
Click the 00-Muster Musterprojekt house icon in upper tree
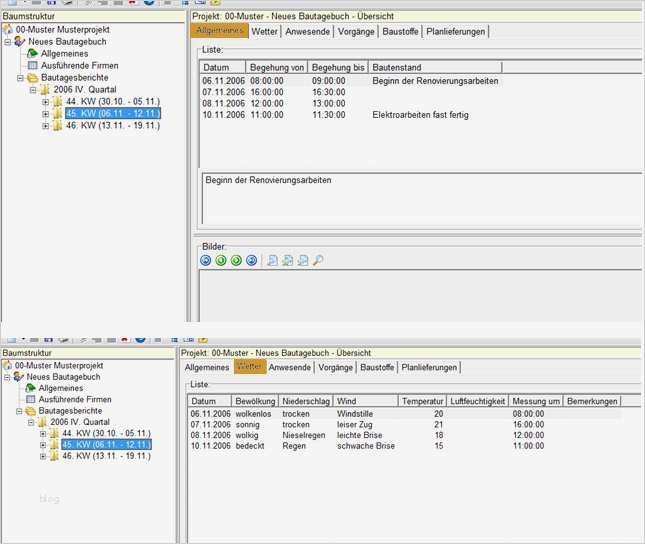pyautogui.click(x=8, y=29)
